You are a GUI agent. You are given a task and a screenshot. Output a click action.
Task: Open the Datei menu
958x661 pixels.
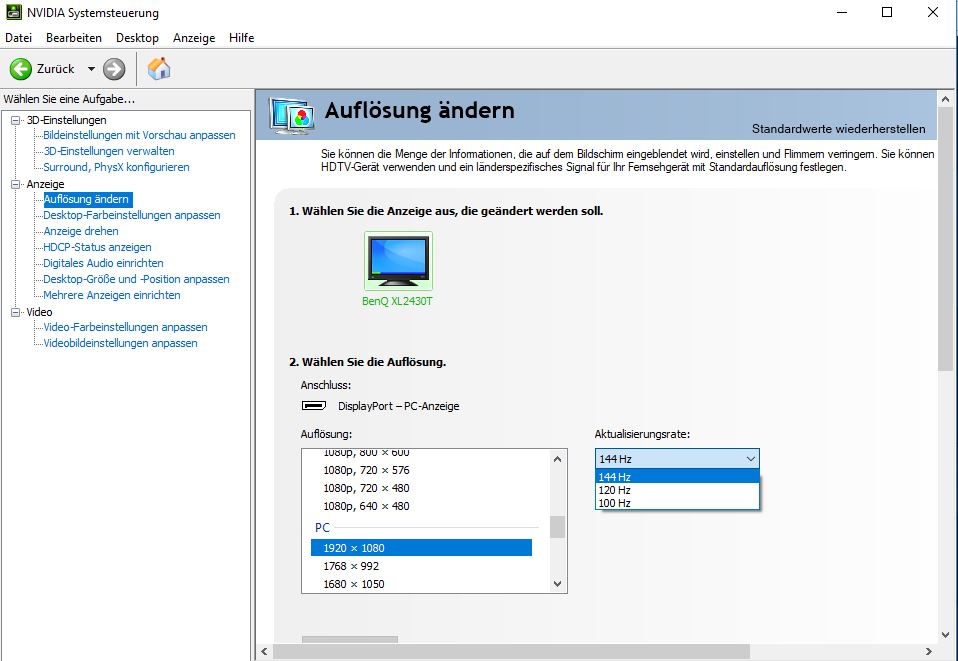point(19,38)
